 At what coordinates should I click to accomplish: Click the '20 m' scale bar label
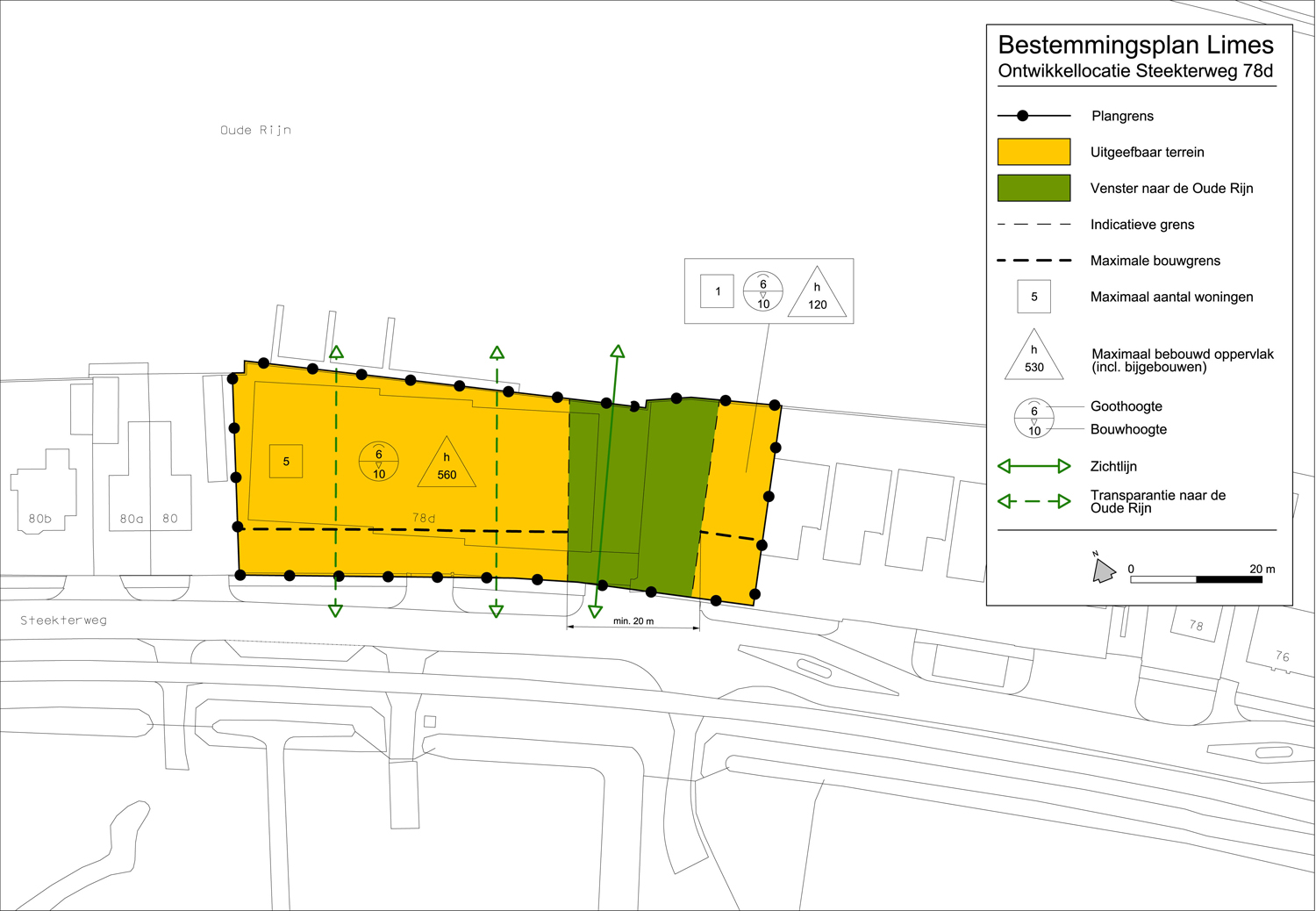coord(1262,569)
